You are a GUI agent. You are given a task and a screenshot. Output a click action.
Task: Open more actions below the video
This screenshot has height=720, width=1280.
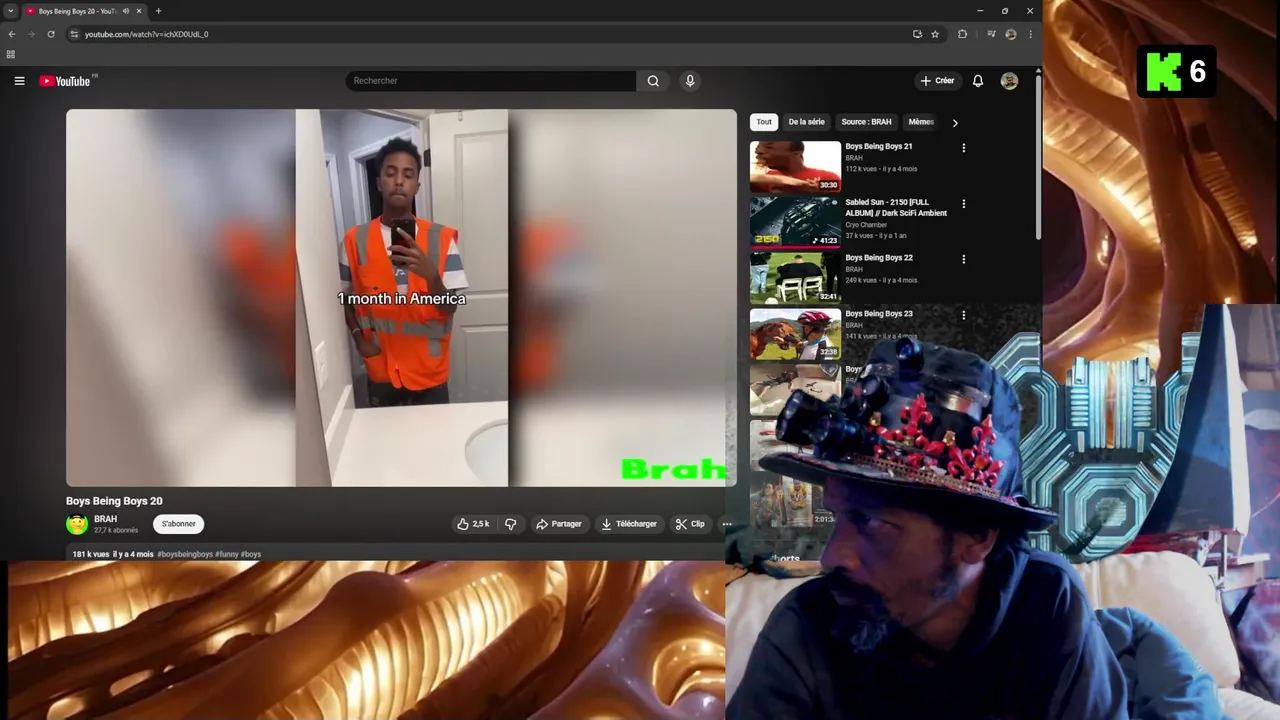coord(727,524)
